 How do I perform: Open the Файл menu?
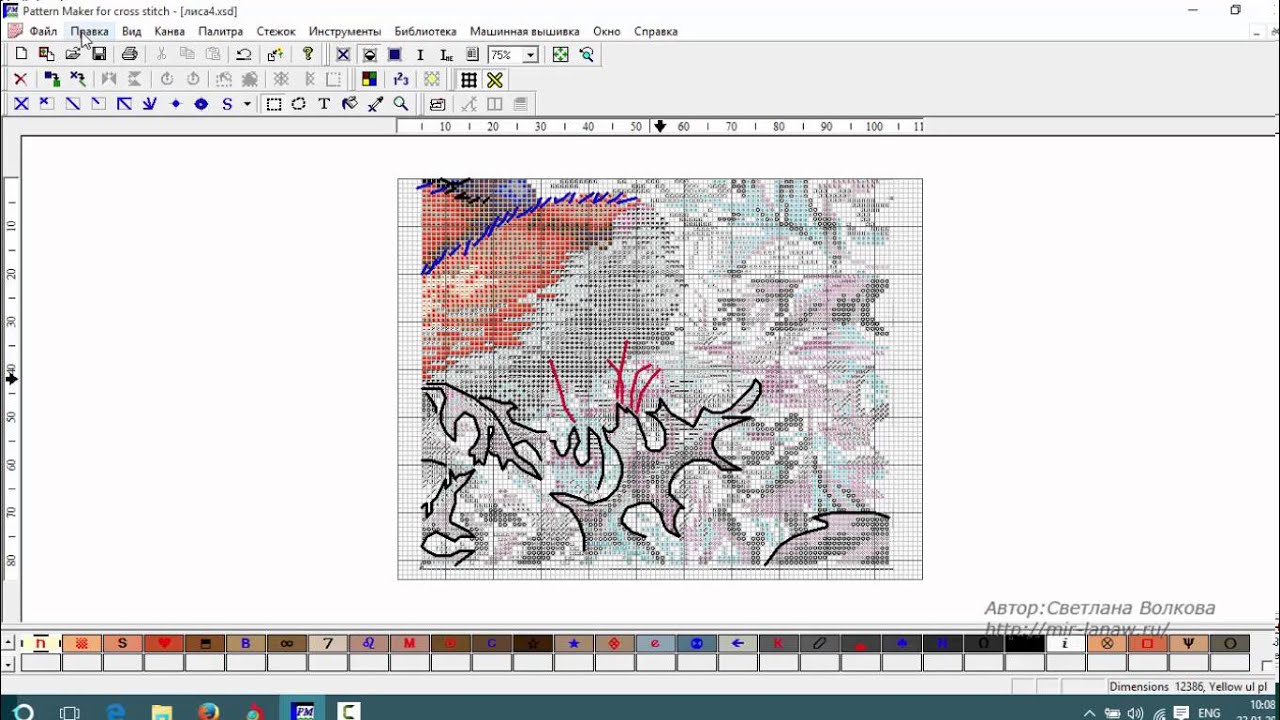tap(43, 31)
